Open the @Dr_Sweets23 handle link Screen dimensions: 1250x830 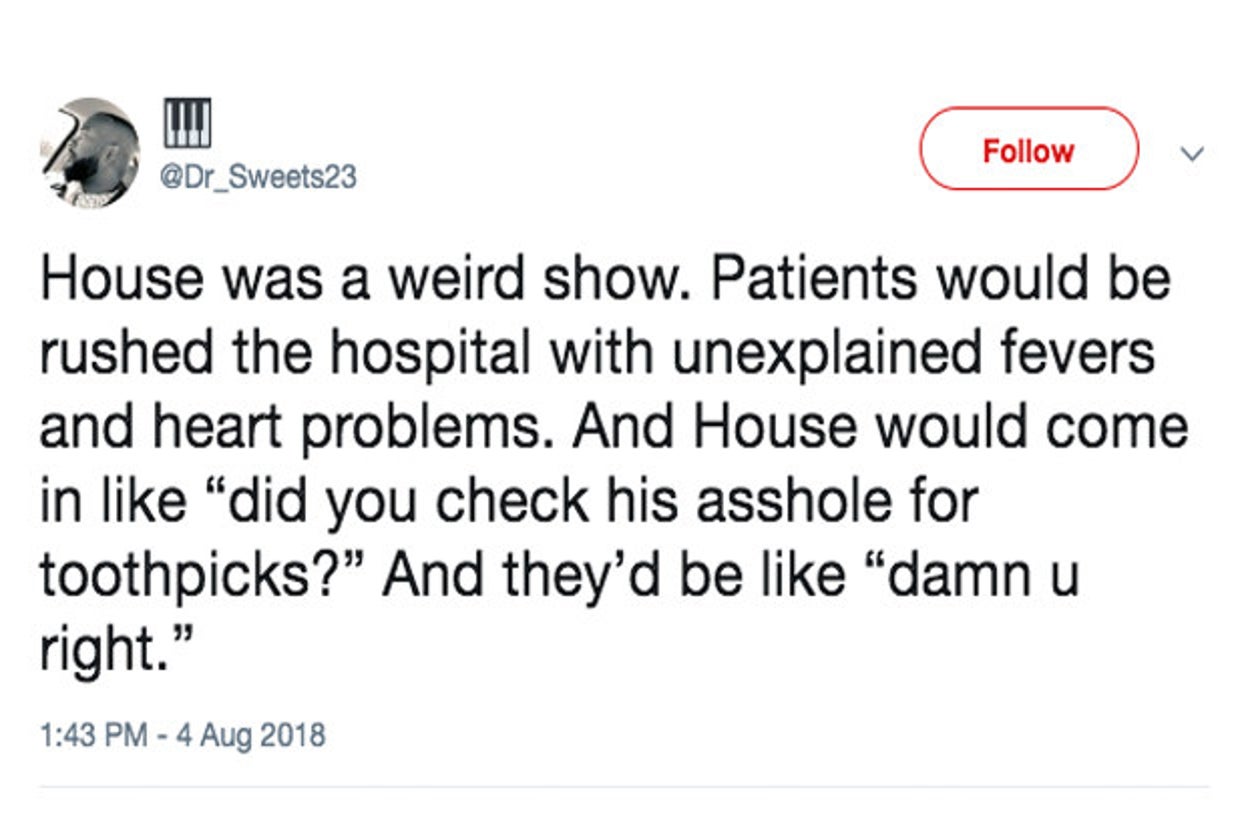tap(257, 177)
